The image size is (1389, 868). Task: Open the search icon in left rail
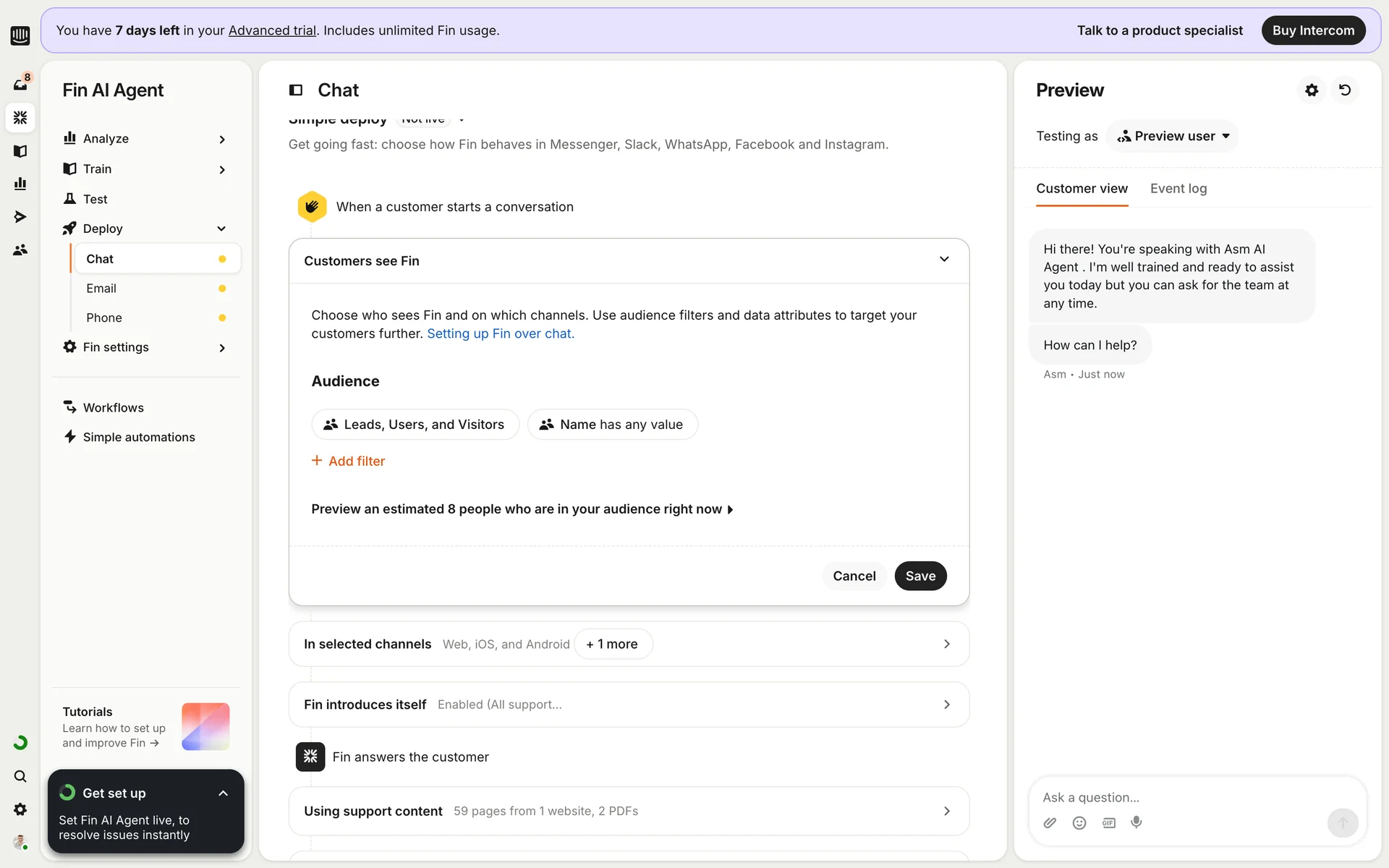tap(20, 776)
